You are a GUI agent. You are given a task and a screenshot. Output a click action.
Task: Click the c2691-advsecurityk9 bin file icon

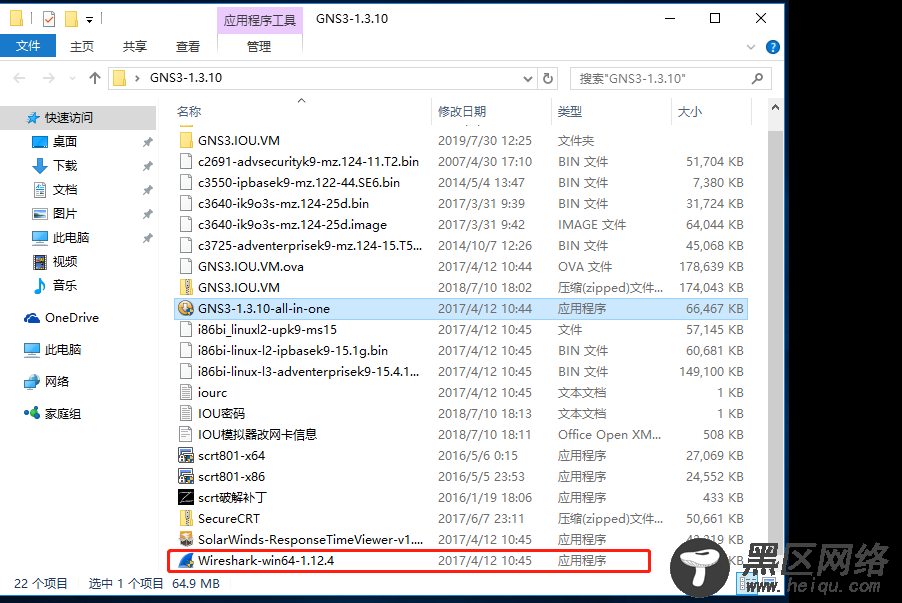click(x=186, y=162)
